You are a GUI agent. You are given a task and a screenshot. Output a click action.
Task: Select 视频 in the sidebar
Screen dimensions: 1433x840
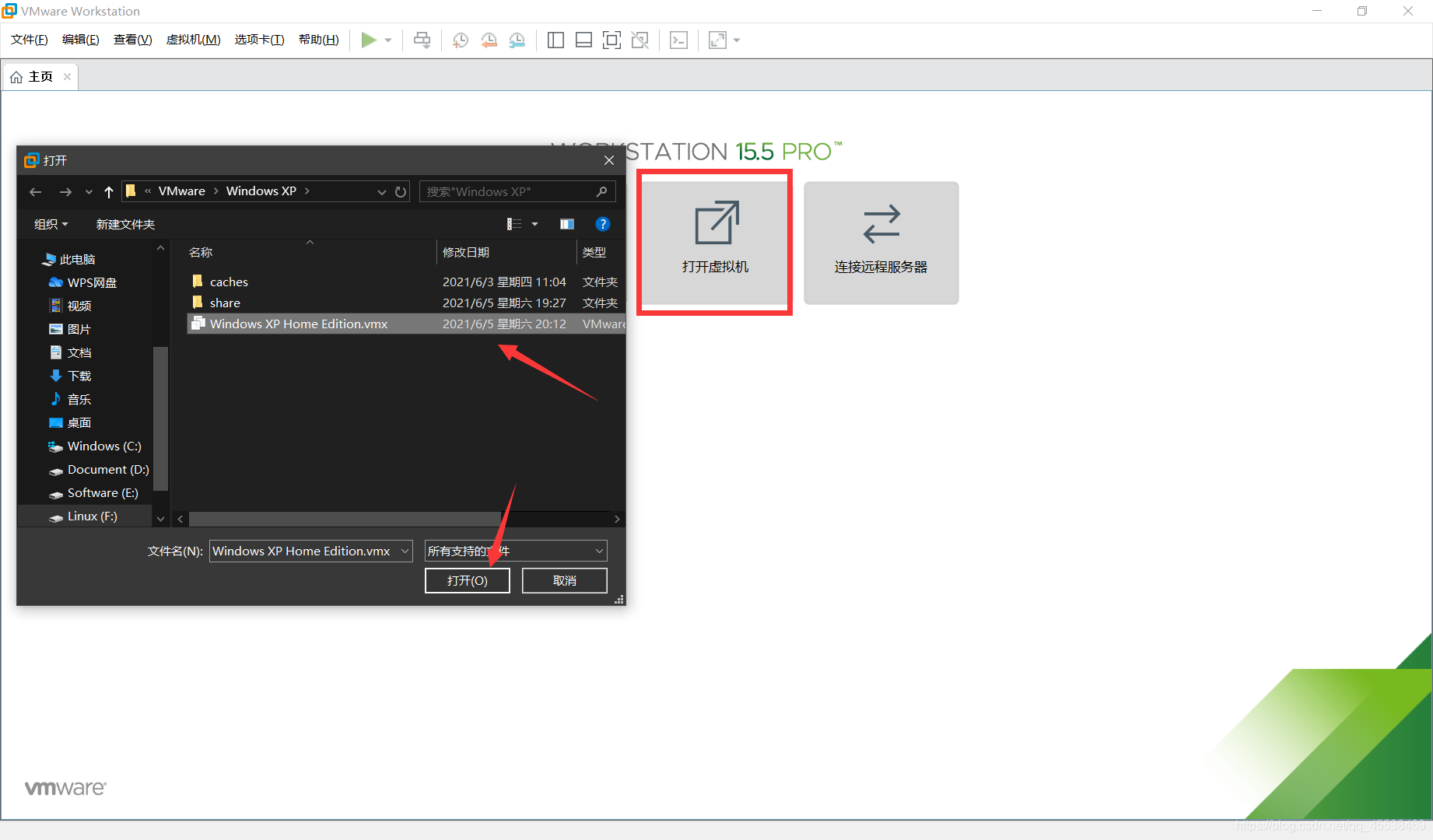(x=71, y=306)
